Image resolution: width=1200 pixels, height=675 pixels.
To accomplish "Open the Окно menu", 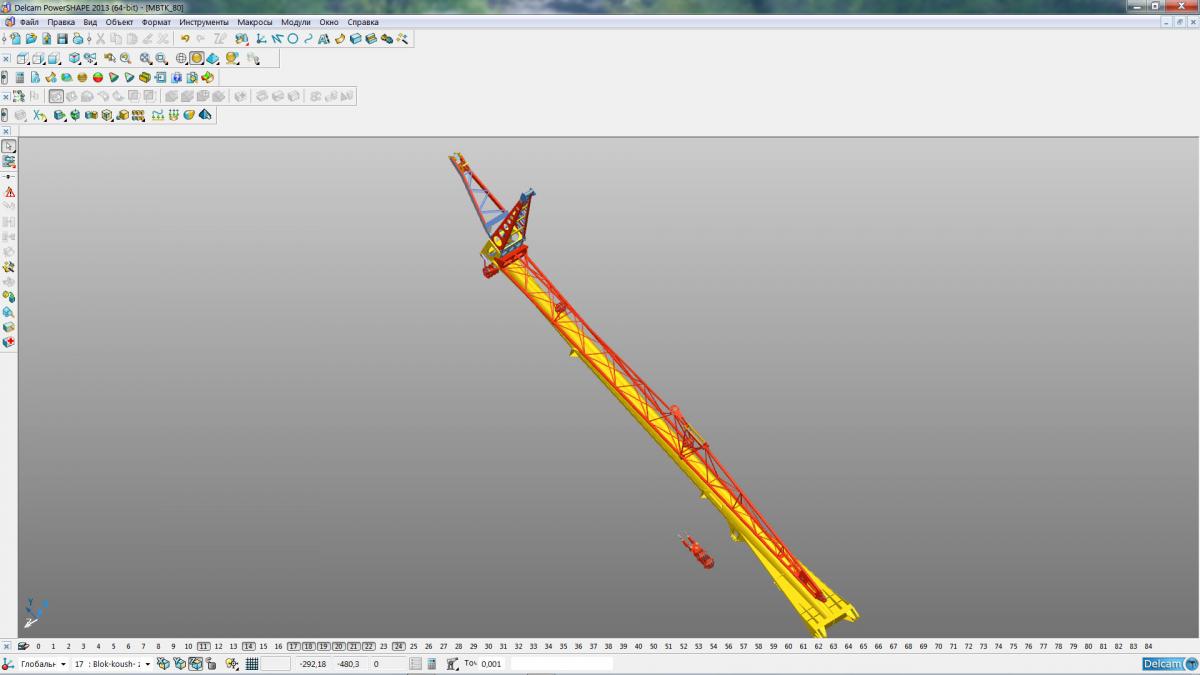I will [x=329, y=22].
